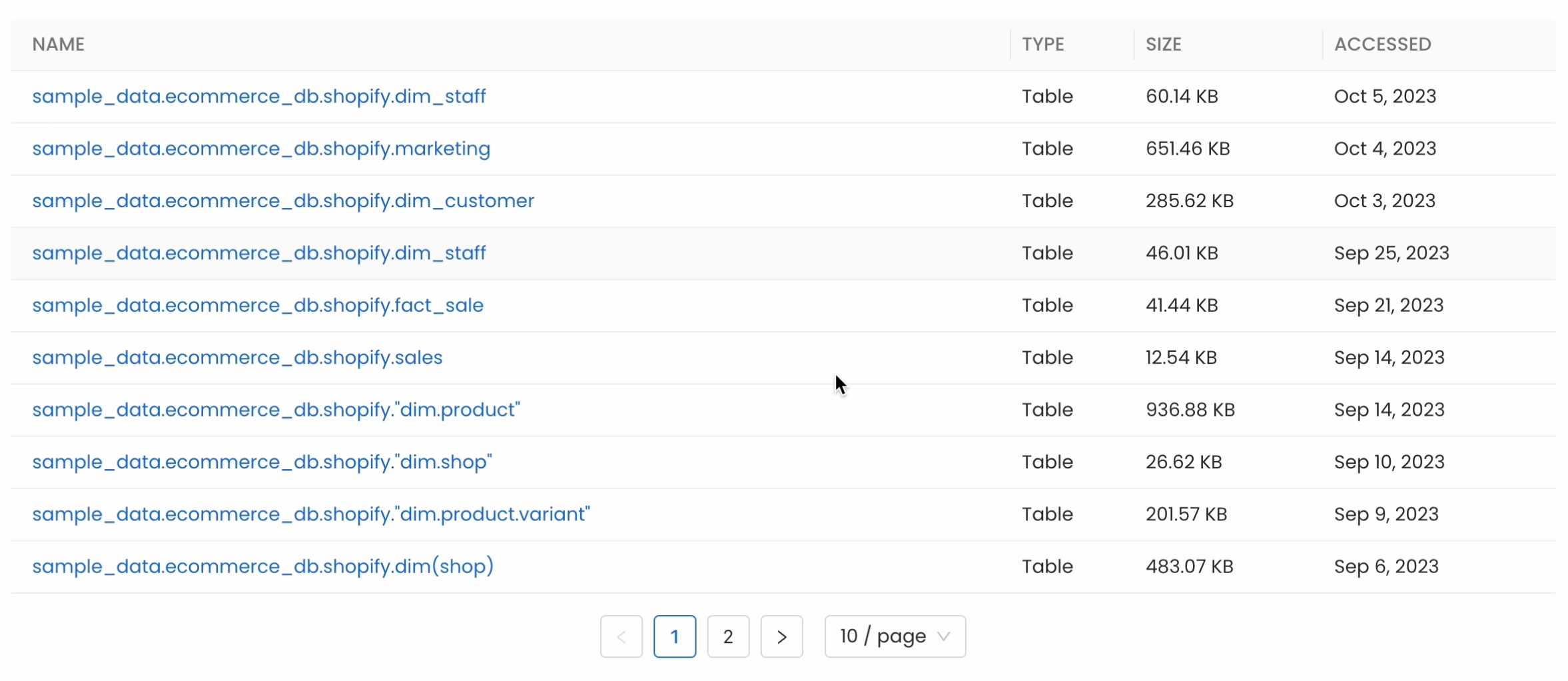Click the SIZE column header

coord(1163,45)
